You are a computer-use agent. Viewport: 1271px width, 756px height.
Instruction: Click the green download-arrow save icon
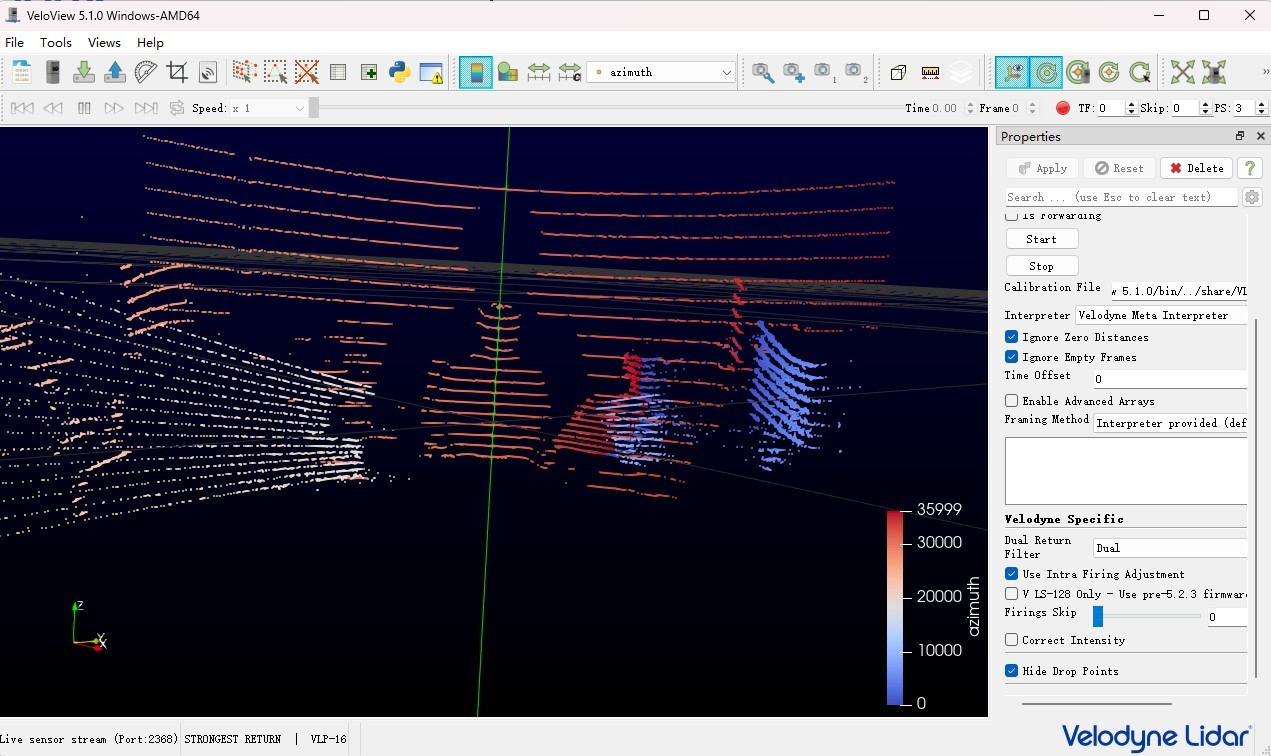tap(84, 72)
